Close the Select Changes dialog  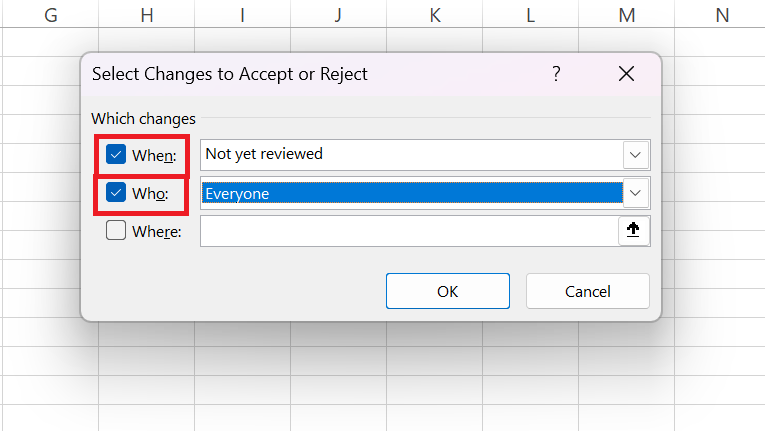click(626, 74)
